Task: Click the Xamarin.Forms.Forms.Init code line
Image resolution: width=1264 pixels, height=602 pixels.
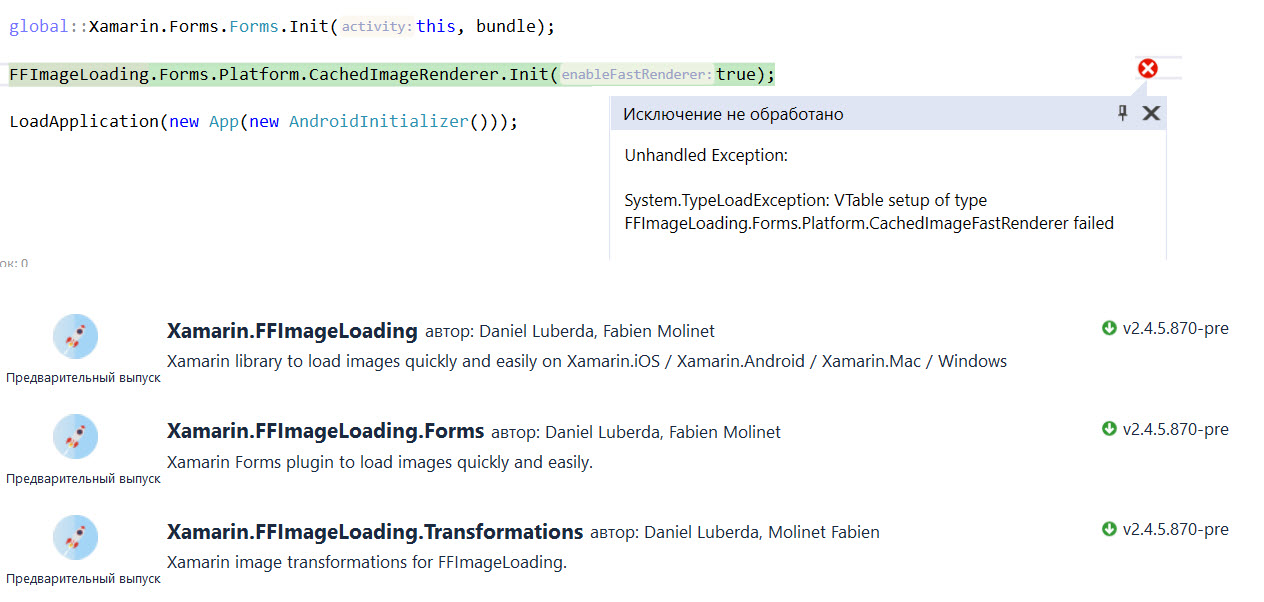Action: pyautogui.click(x=282, y=26)
